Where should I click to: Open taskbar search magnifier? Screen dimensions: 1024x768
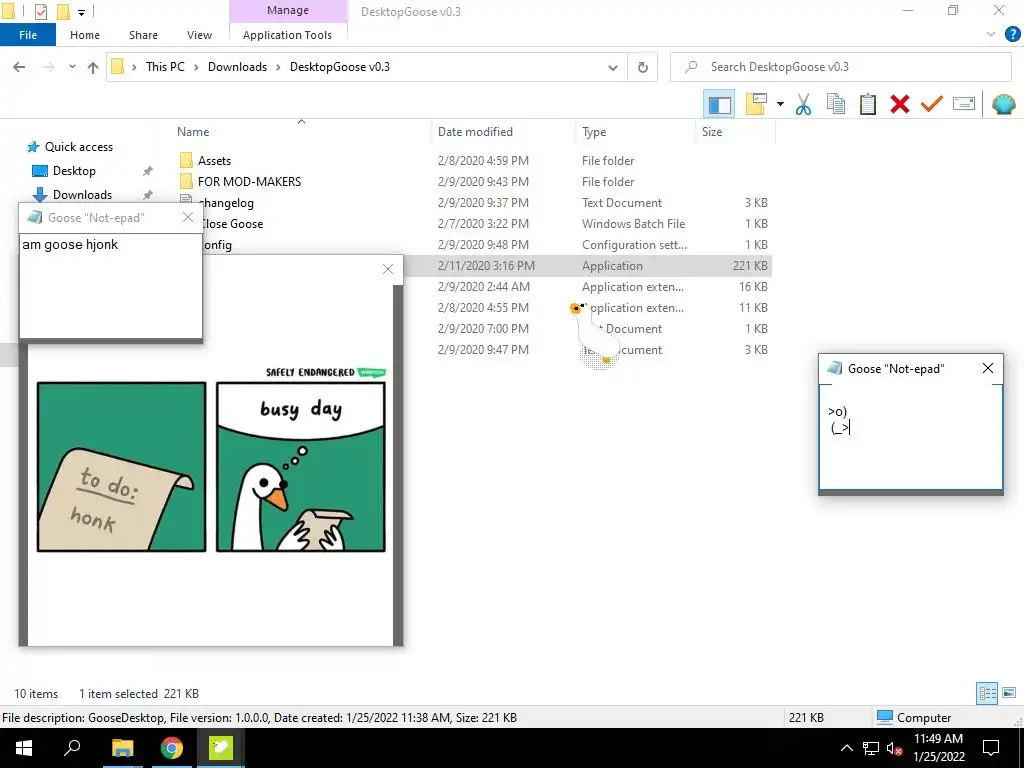pos(72,748)
